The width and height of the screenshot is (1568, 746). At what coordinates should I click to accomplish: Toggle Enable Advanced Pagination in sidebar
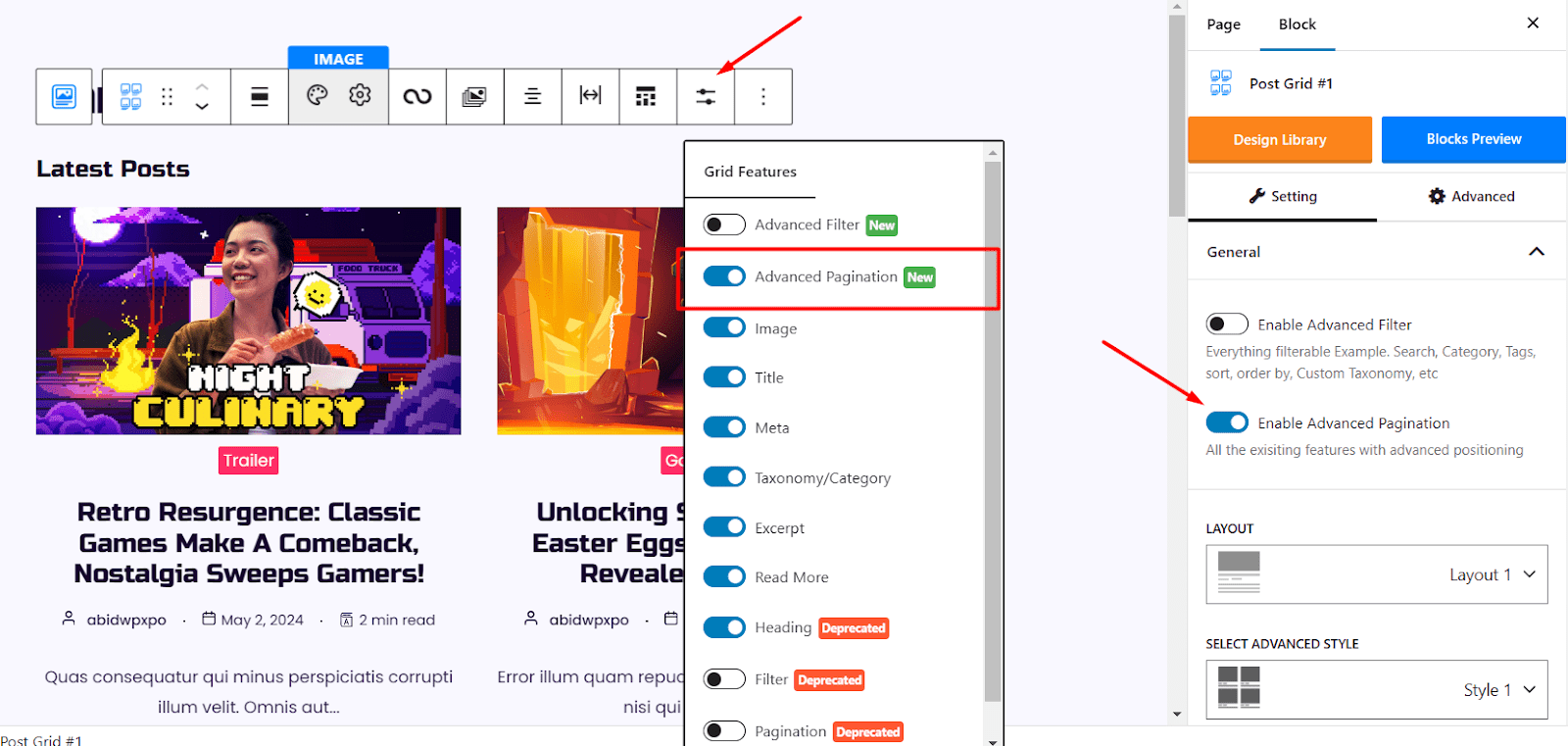pyautogui.click(x=1227, y=422)
